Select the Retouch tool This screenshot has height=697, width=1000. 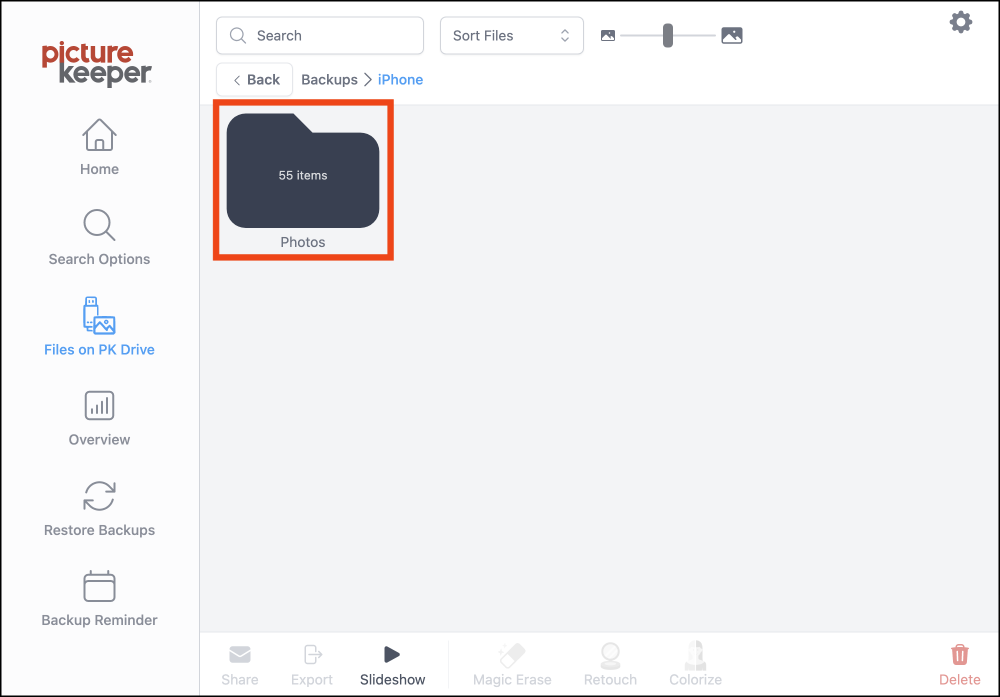(x=610, y=666)
